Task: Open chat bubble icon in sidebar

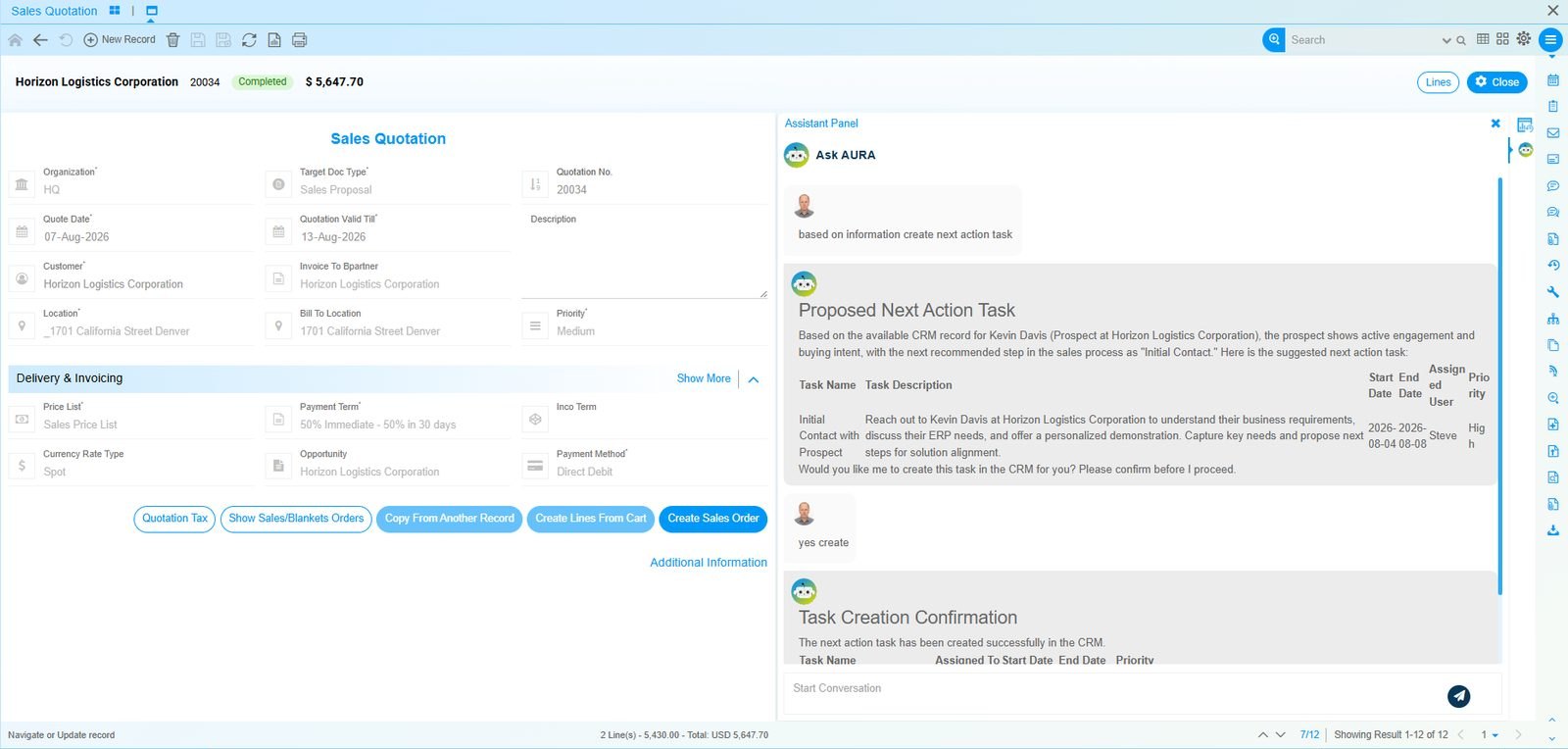Action: click(x=1553, y=186)
